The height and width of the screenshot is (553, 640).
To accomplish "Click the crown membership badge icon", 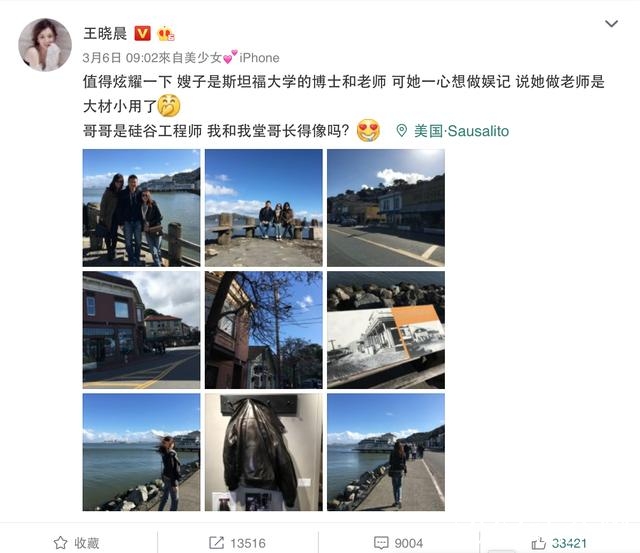I will (x=165, y=33).
